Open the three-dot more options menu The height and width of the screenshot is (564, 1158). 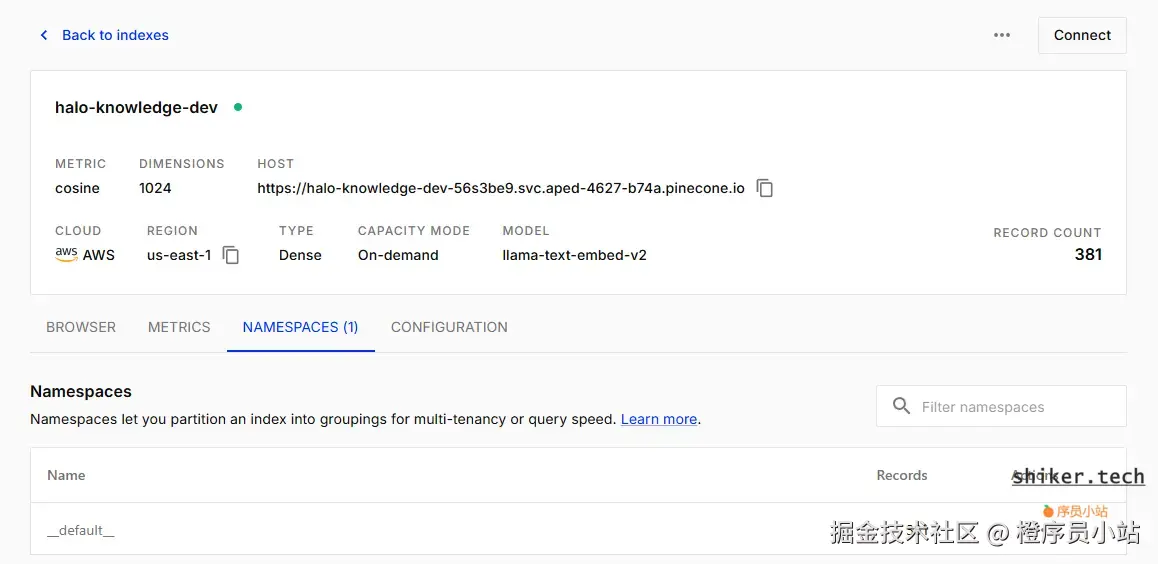click(x=1002, y=35)
